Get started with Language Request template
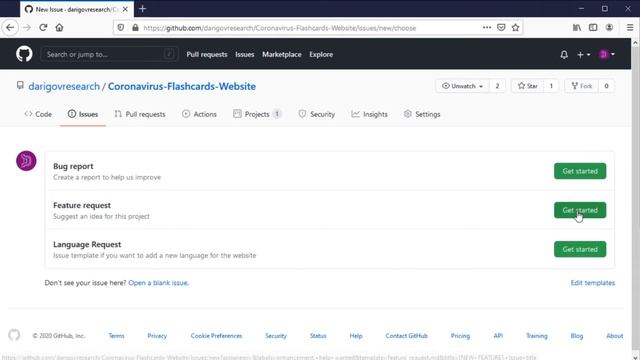This screenshot has height=360, width=640. click(580, 249)
